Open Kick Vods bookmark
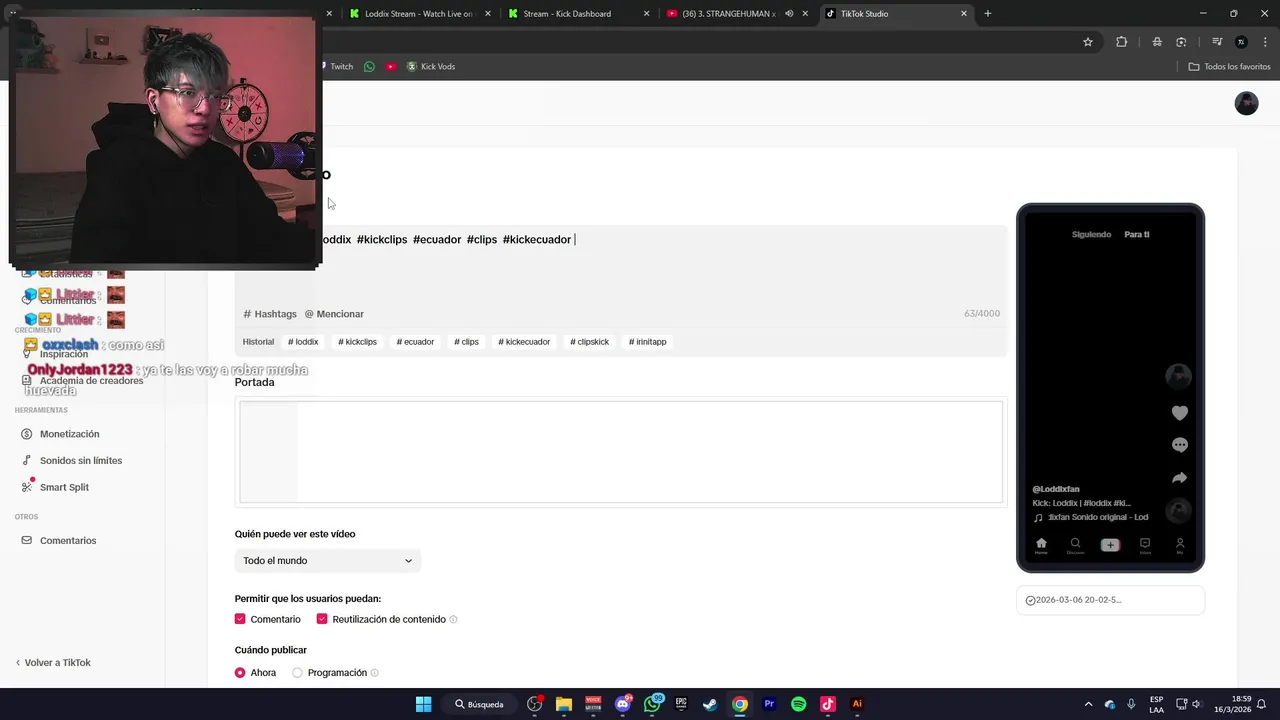Viewport: 1280px width, 720px height. tap(430, 66)
